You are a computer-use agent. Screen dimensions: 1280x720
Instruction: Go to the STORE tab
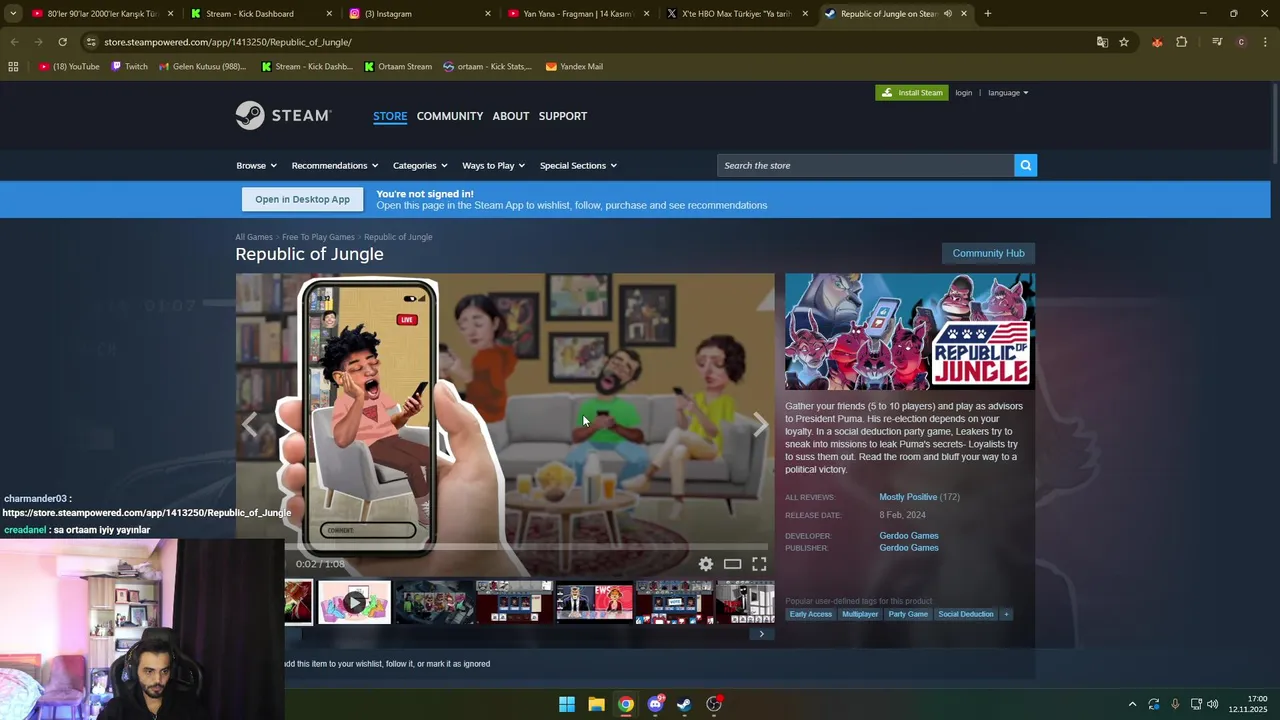point(390,116)
